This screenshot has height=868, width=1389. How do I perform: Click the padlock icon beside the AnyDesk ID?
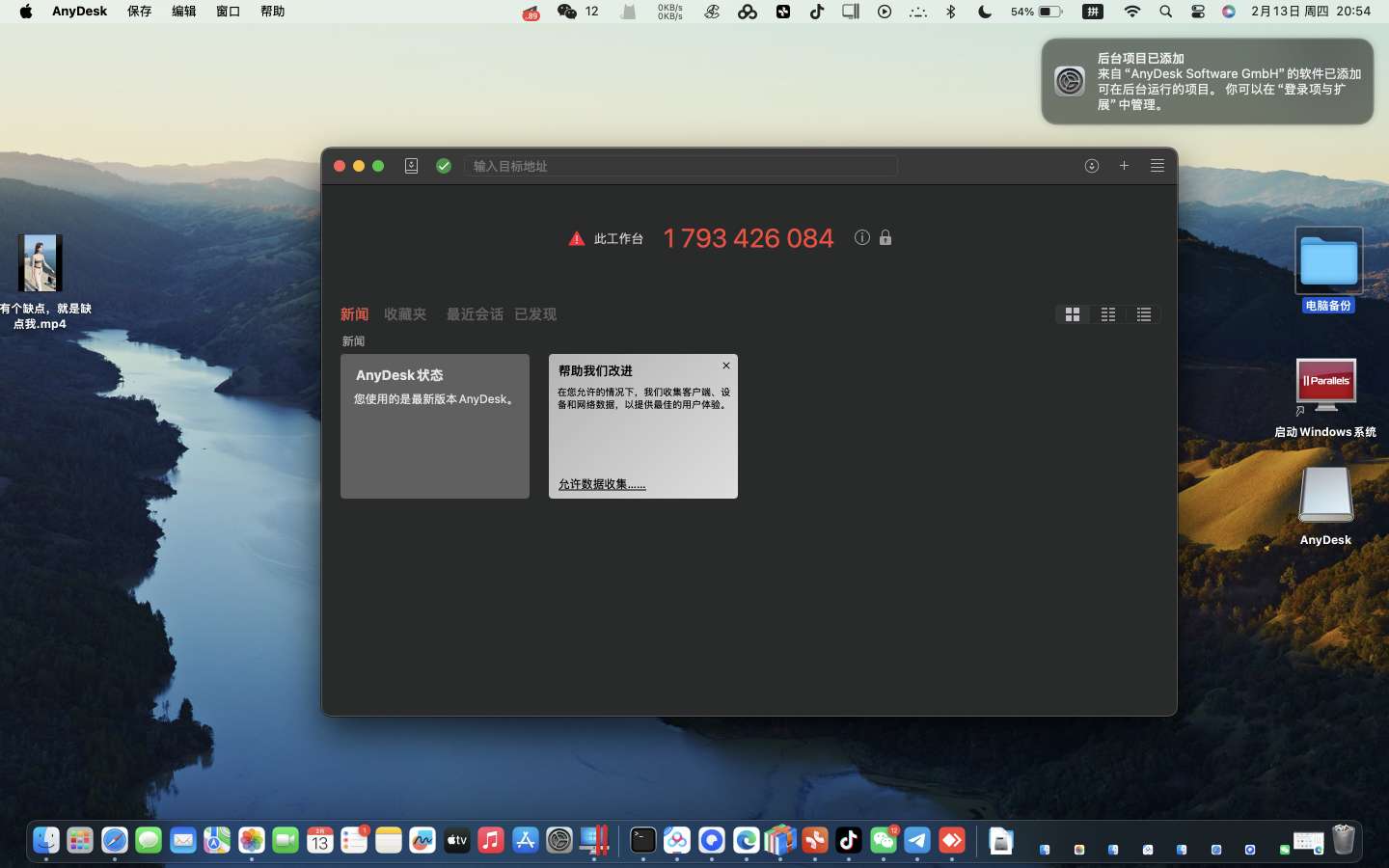pyautogui.click(x=885, y=237)
